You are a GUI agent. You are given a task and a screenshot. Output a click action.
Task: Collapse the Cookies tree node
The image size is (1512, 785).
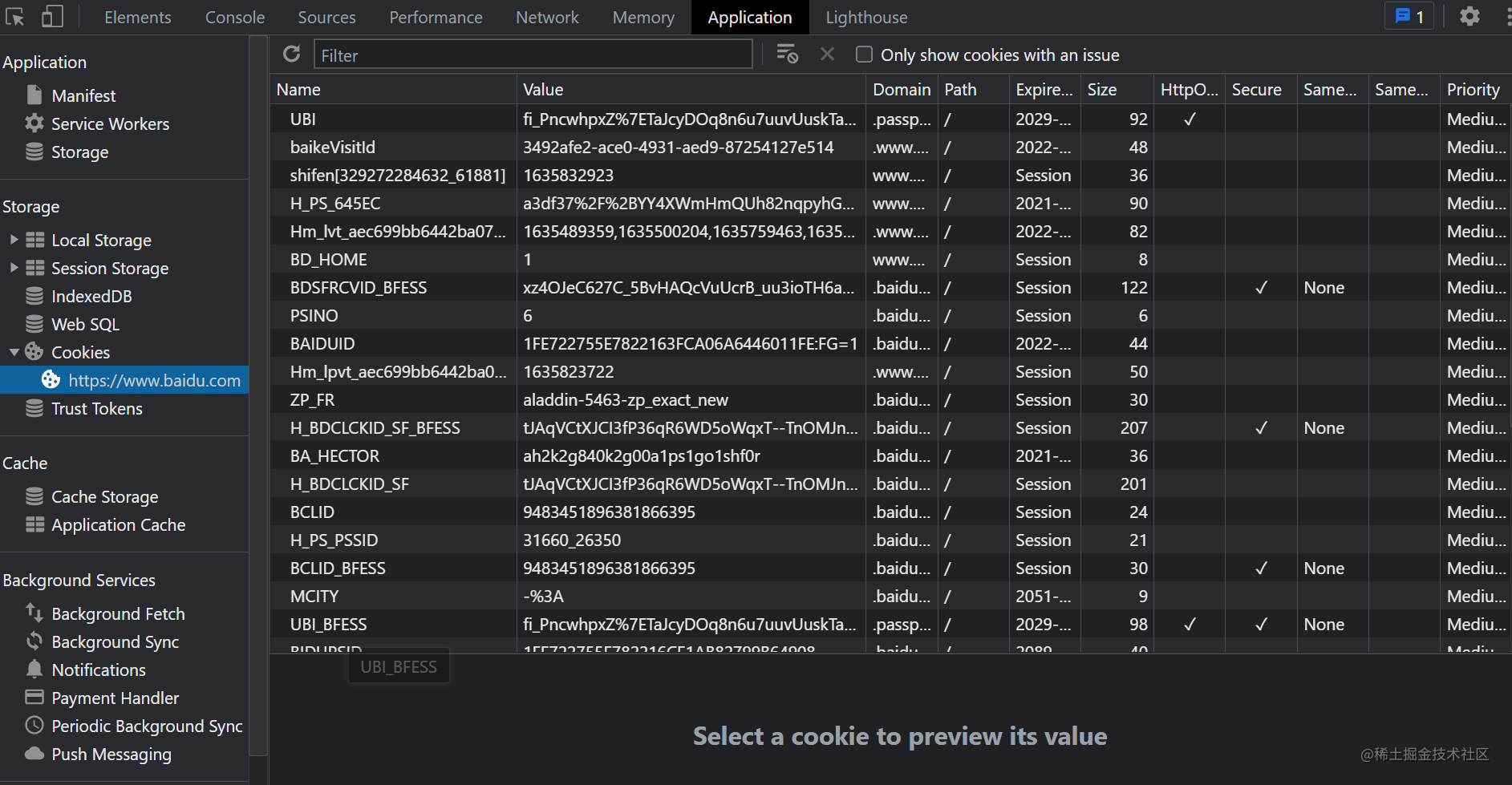pyautogui.click(x=14, y=352)
